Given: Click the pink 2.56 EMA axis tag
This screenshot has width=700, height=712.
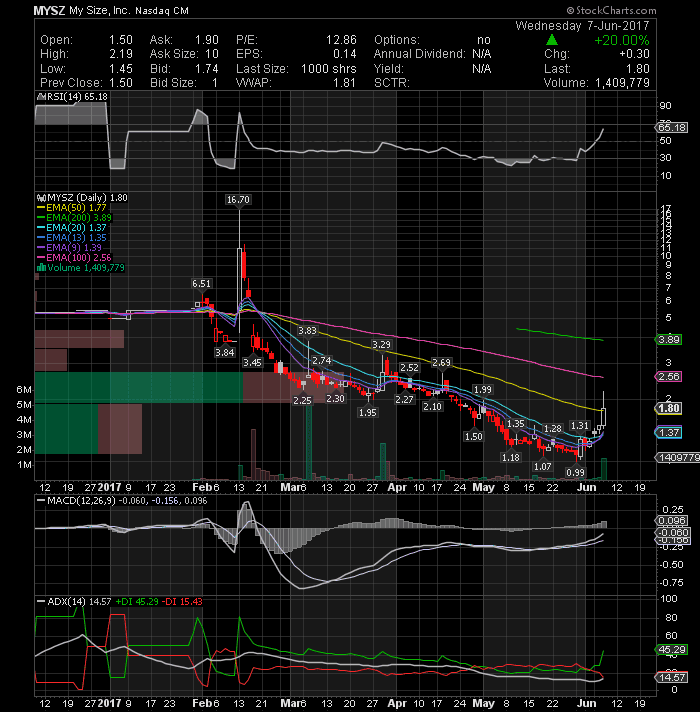Looking at the screenshot, I should [x=669, y=376].
